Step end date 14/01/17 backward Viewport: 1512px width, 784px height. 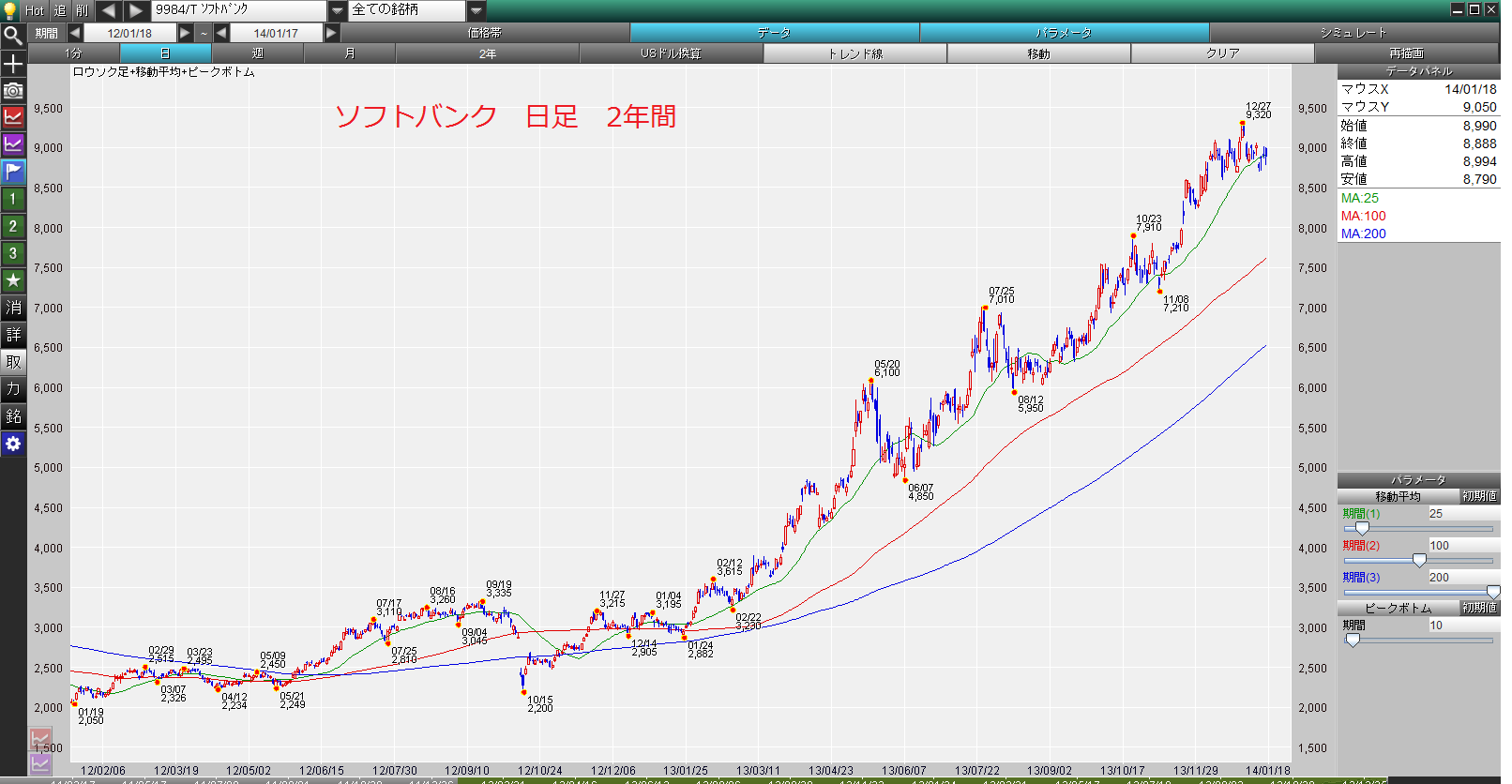(221, 33)
